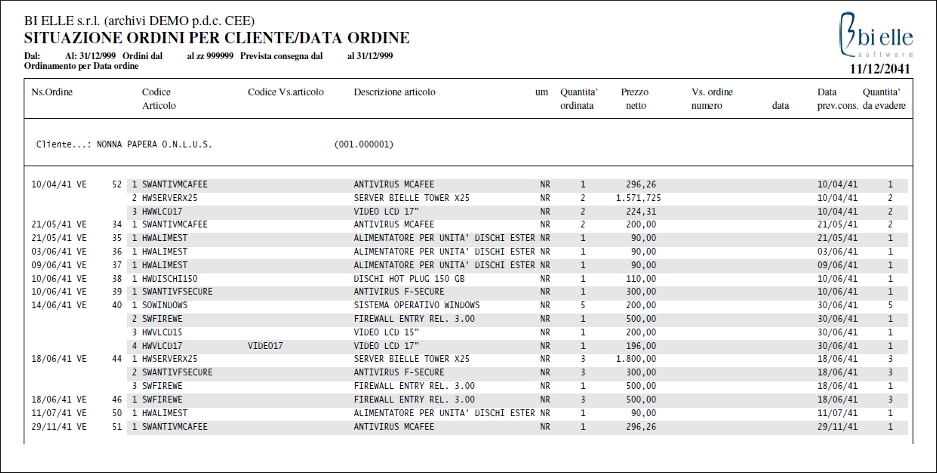Click order number 50
The image size is (937, 473).
(x=117, y=413)
